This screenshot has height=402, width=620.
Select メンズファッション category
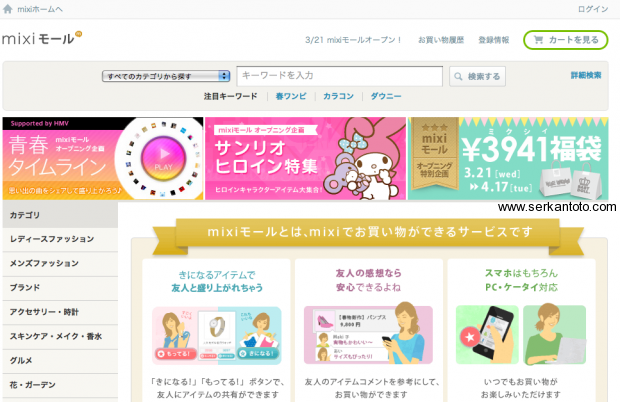(60, 264)
